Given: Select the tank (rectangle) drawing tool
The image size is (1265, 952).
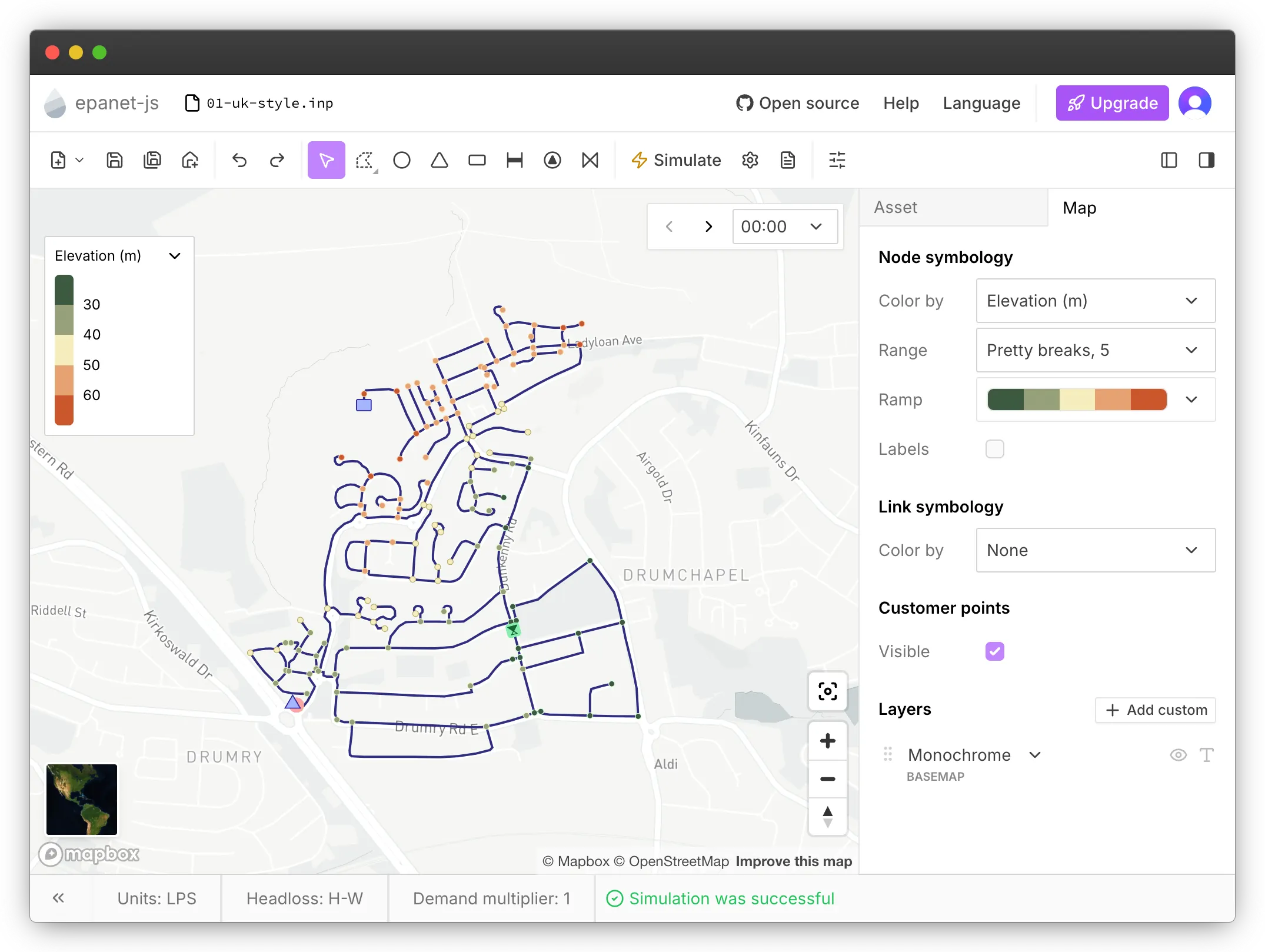Looking at the screenshot, I should [477, 160].
